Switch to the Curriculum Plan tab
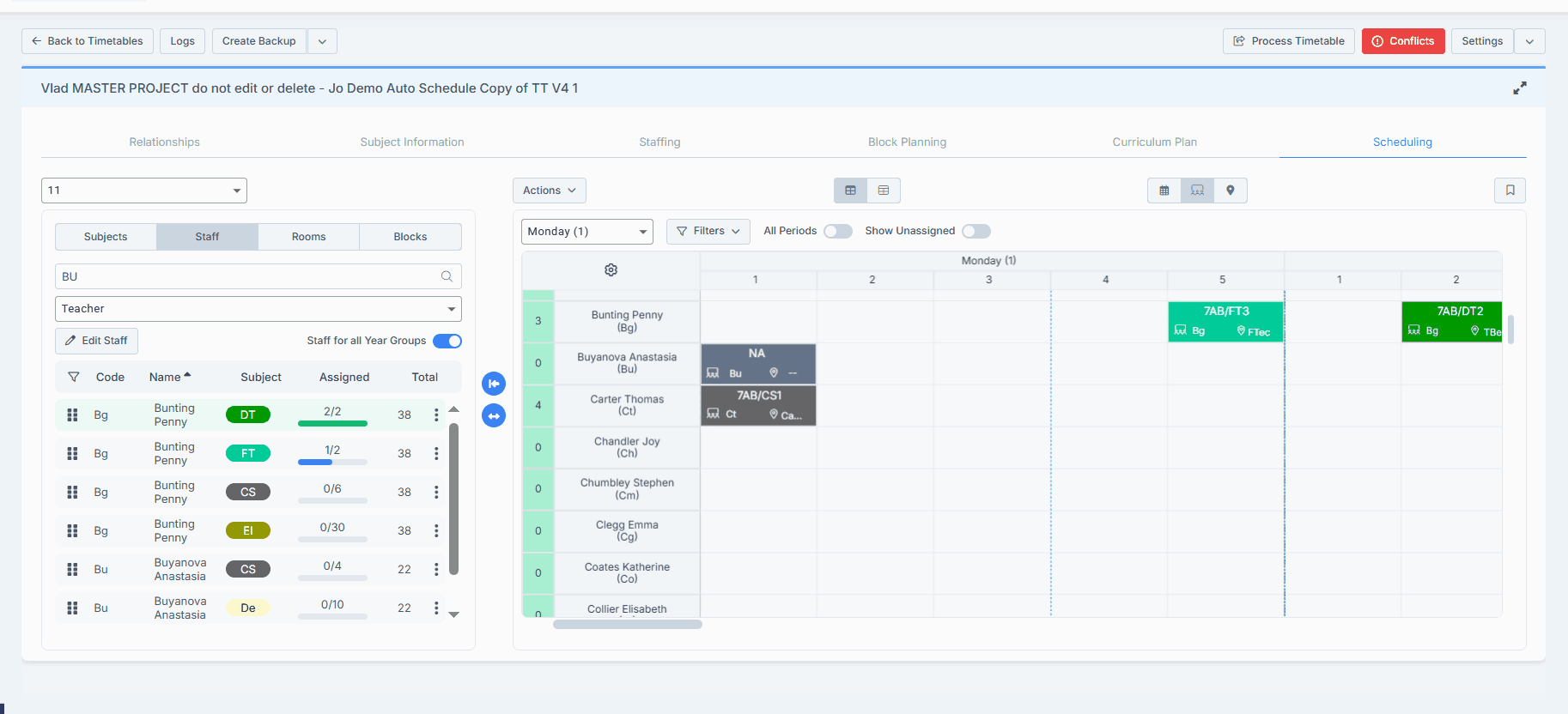 pos(1154,142)
